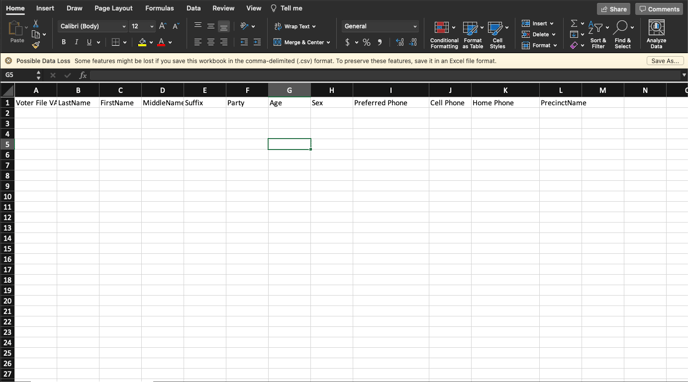Set Middle Align vertical alignment
The image size is (688, 382).
211,26
